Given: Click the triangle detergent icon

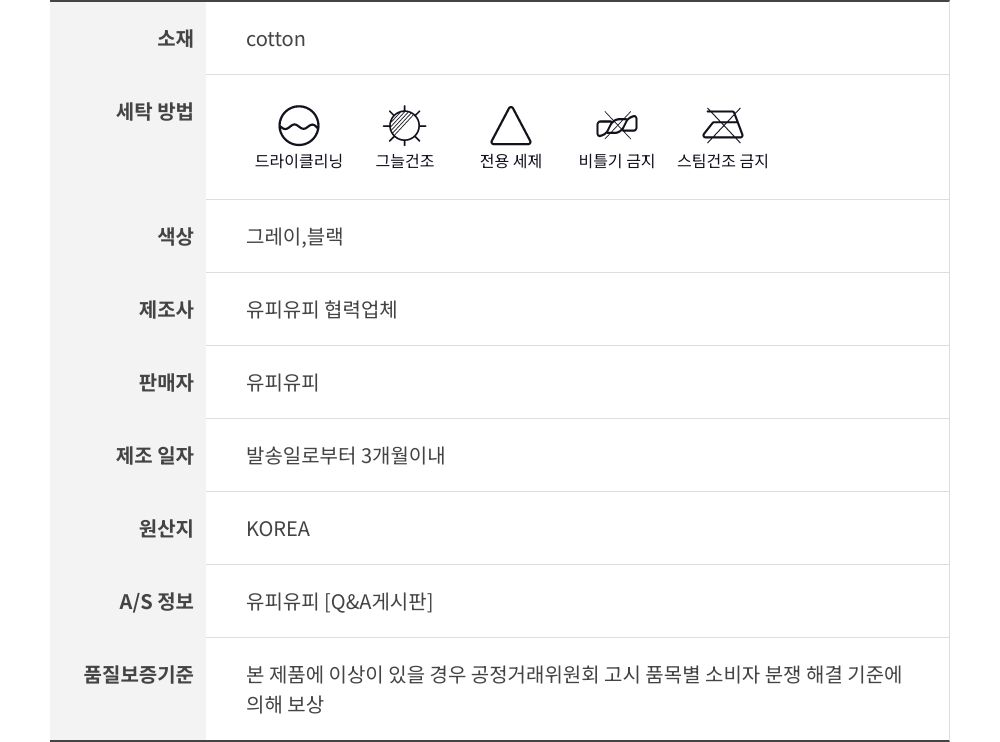Looking at the screenshot, I should pyautogui.click(x=510, y=127).
